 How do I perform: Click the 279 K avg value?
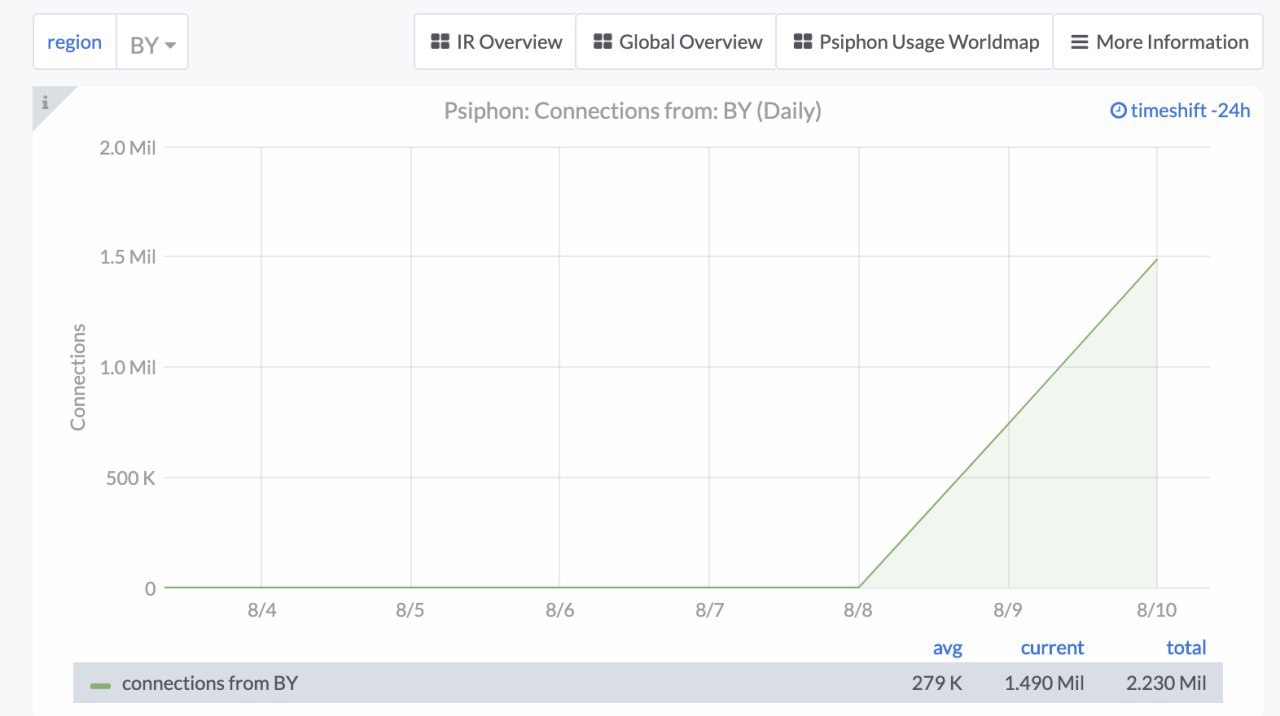click(937, 684)
